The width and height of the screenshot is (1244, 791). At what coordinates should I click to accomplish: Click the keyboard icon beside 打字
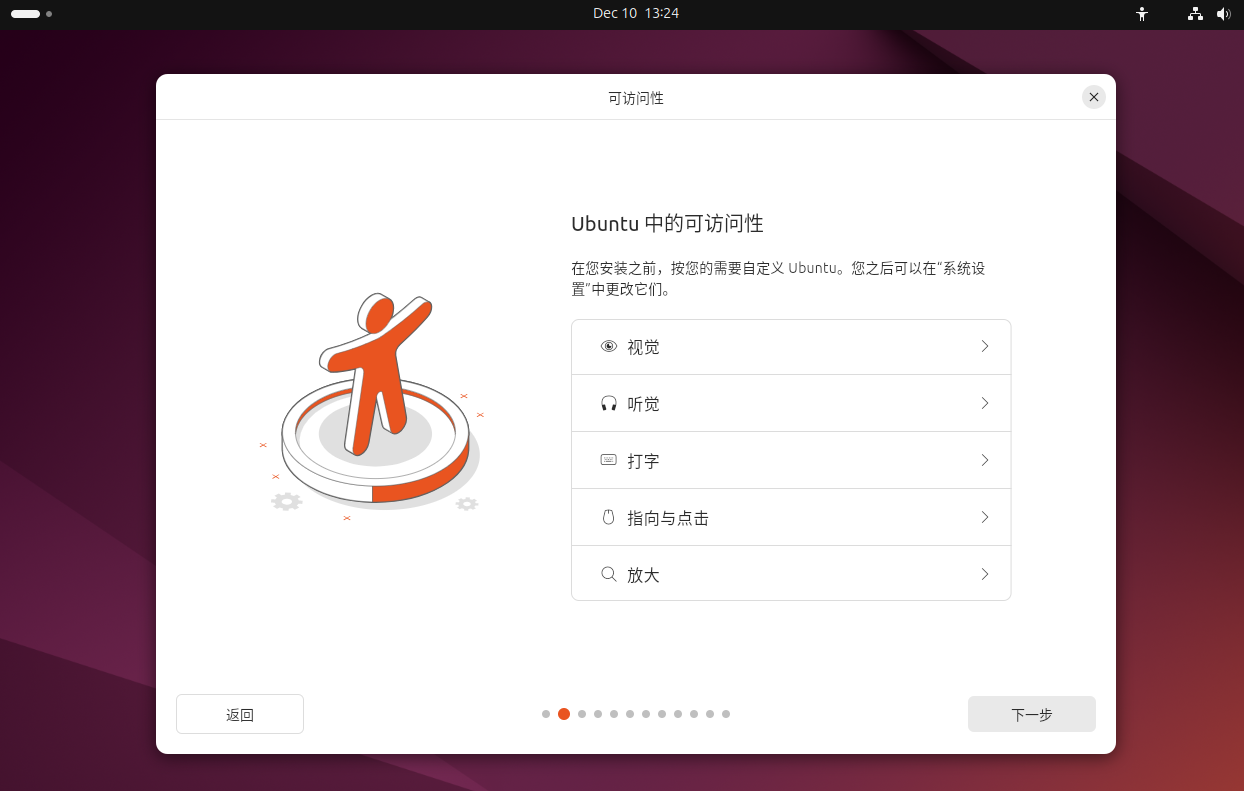(608, 461)
